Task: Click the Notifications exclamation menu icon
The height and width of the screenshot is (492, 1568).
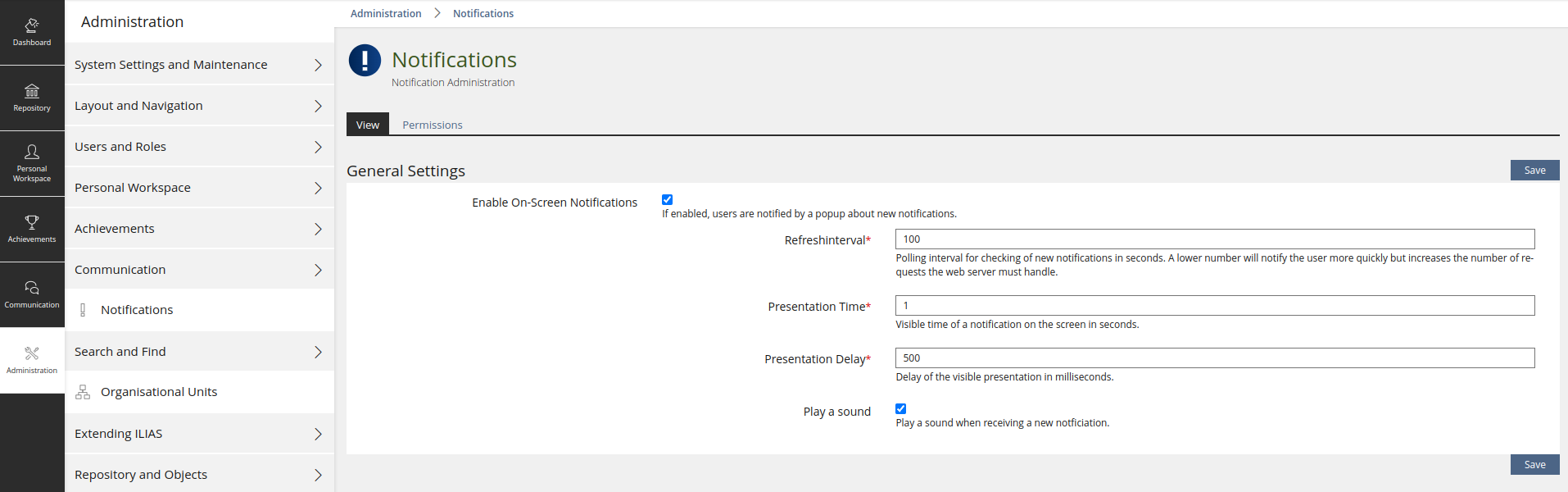Action: (x=83, y=310)
